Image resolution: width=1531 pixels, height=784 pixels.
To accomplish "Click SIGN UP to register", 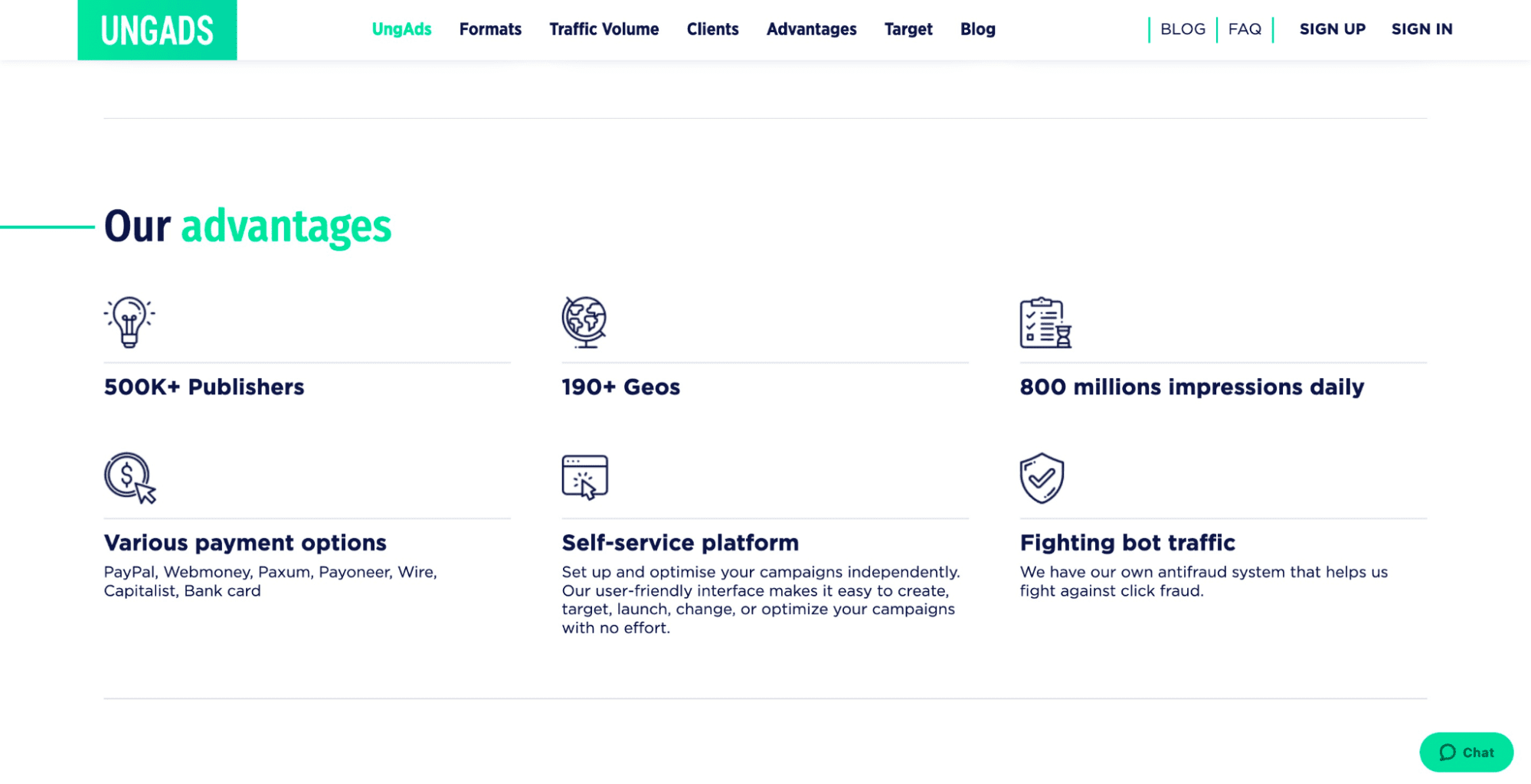I will pyautogui.click(x=1332, y=29).
